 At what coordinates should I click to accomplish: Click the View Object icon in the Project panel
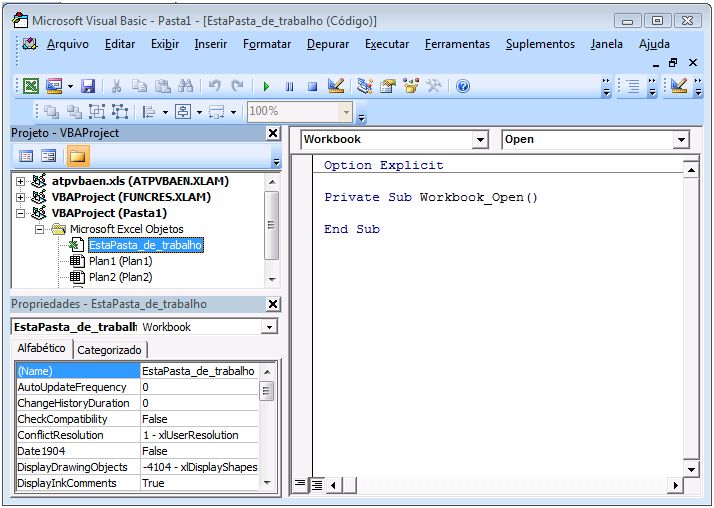(48, 156)
